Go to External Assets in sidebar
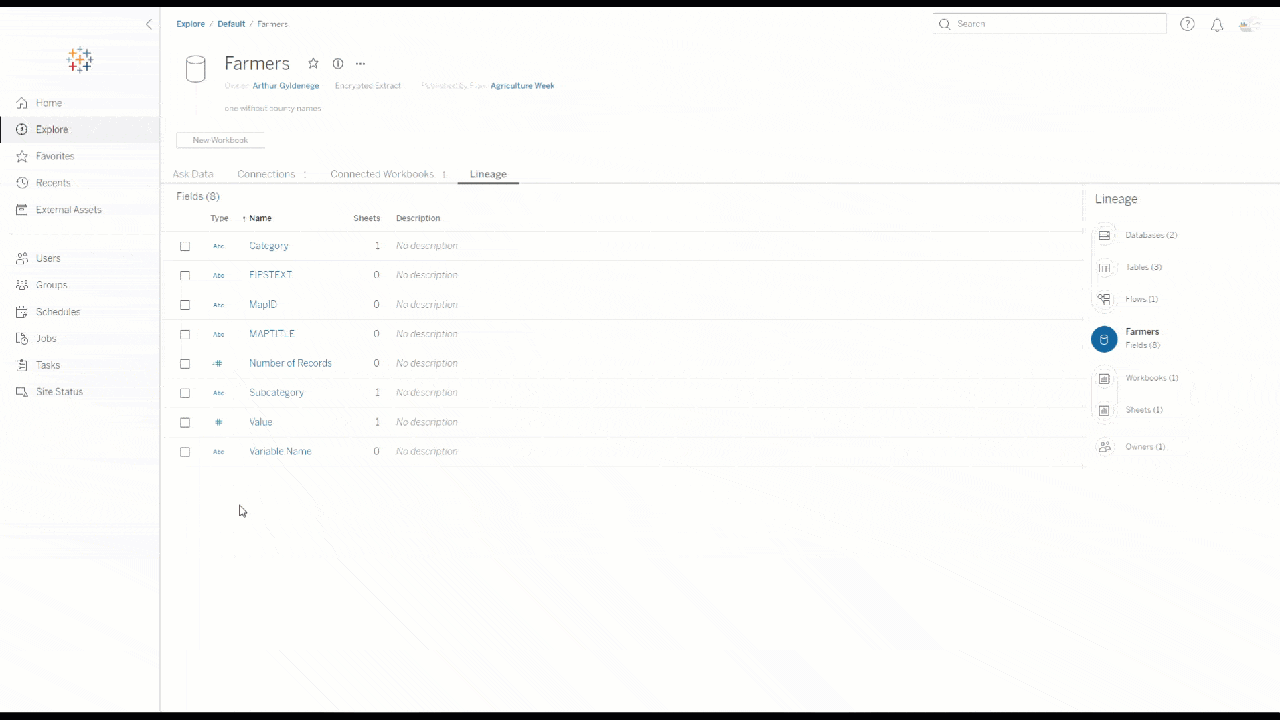 [68, 210]
